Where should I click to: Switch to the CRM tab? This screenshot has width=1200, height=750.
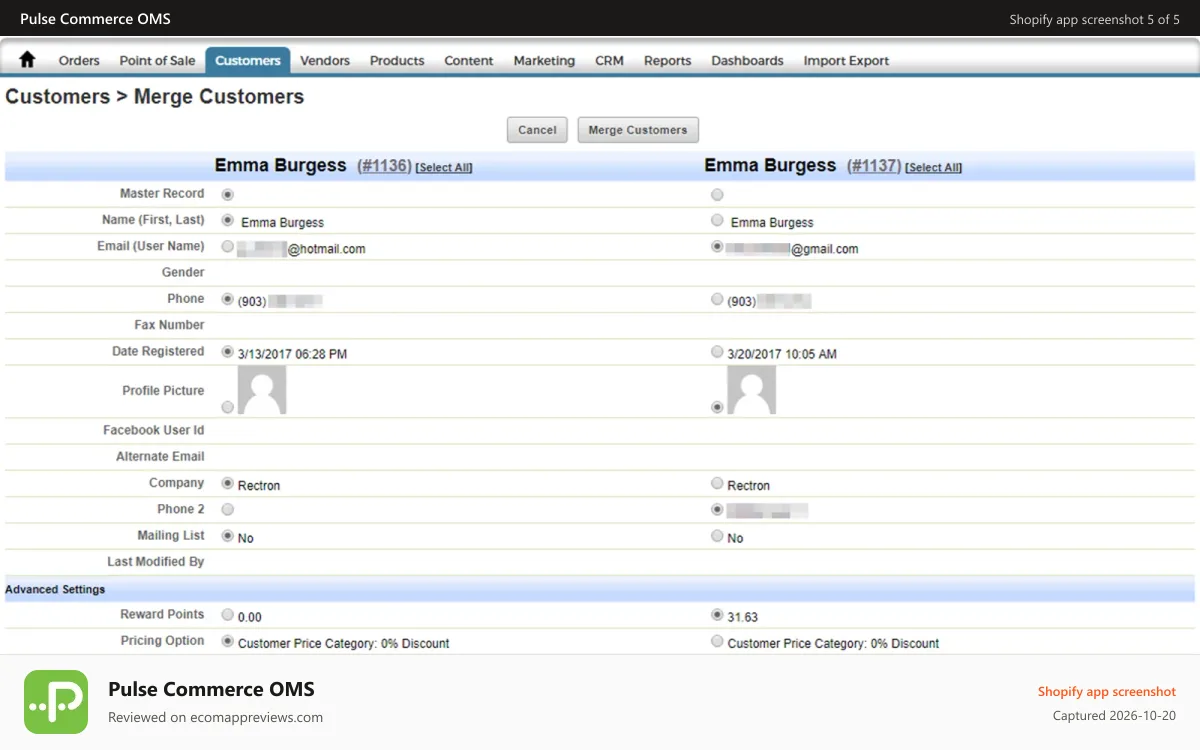pyautogui.click(x=609, y=61)
